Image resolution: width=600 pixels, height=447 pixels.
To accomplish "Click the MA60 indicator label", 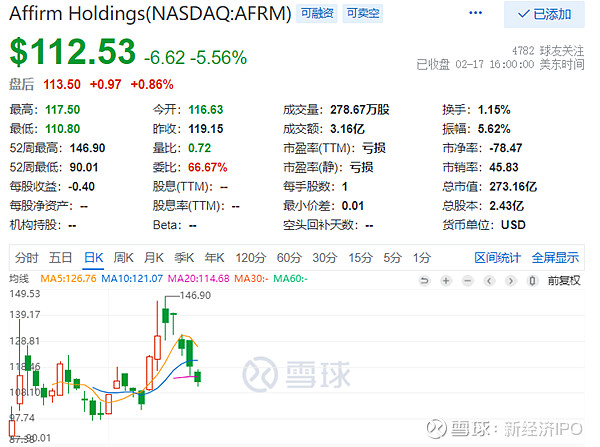I will (x=290, y=279).
